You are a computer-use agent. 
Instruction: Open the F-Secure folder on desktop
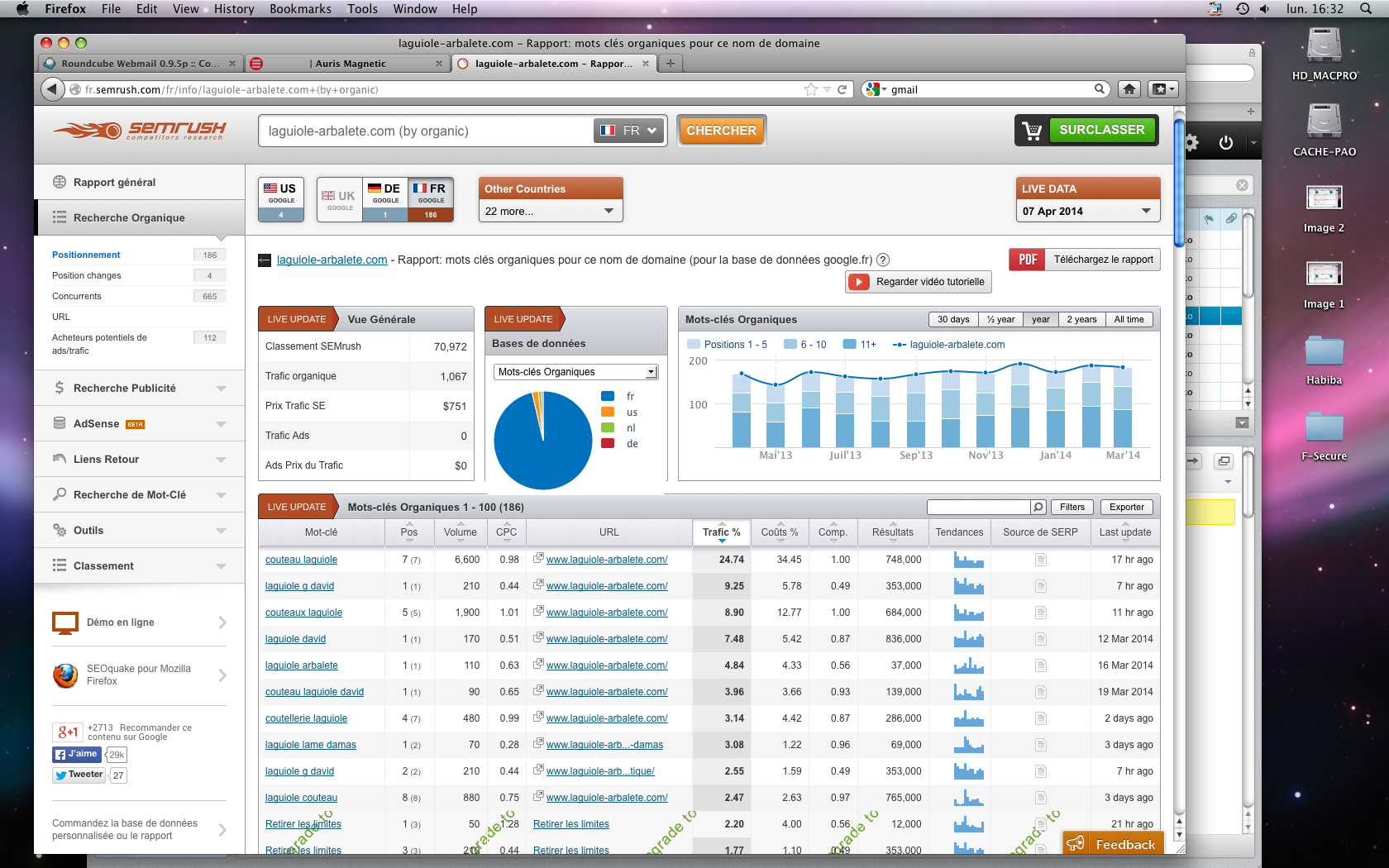(x=1324, y=436)
